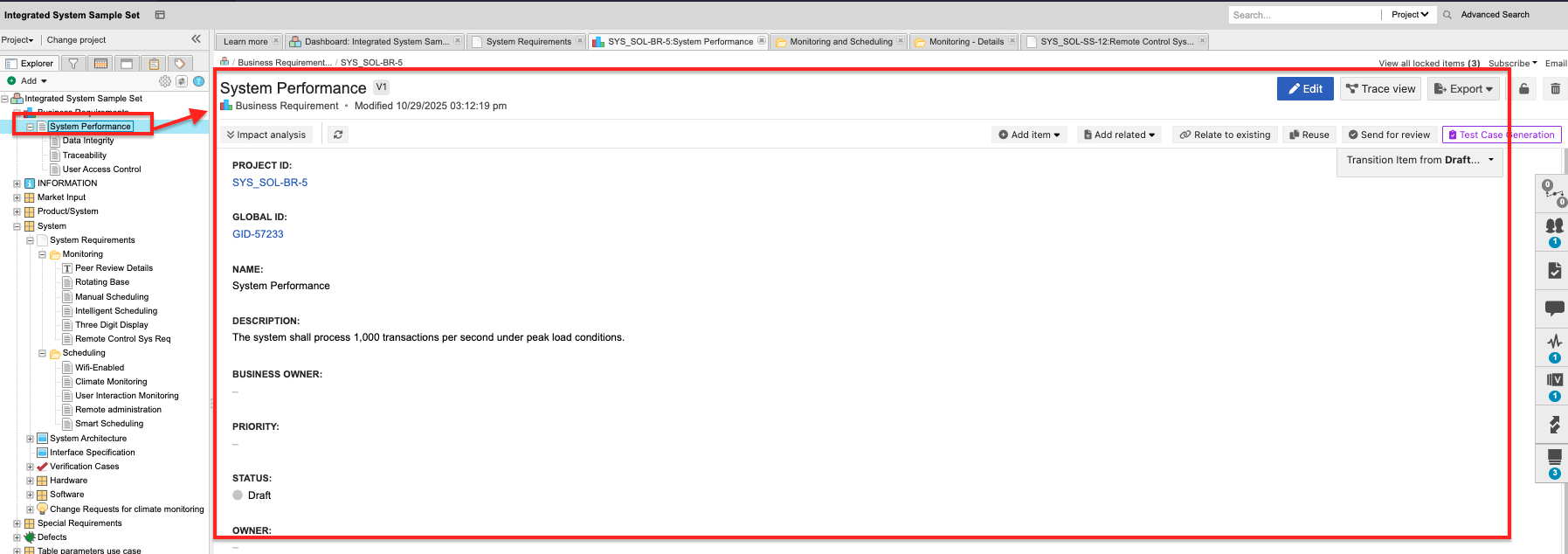Open the synchronized items arrows sidebar icon
This screenshot has height=554, width=1568.
[1553, 424]
